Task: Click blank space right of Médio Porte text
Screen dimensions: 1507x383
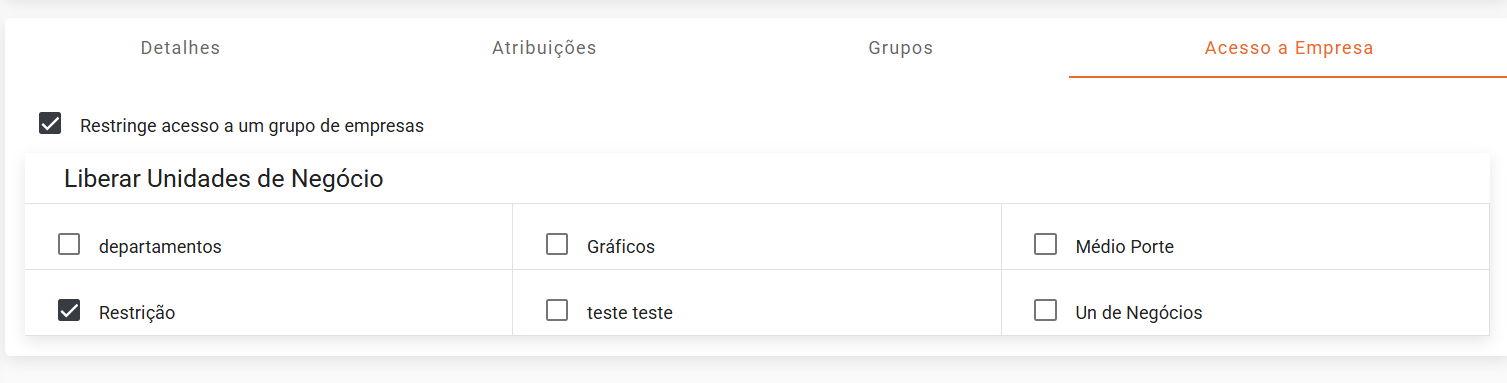Action: tap(1330, 246)
